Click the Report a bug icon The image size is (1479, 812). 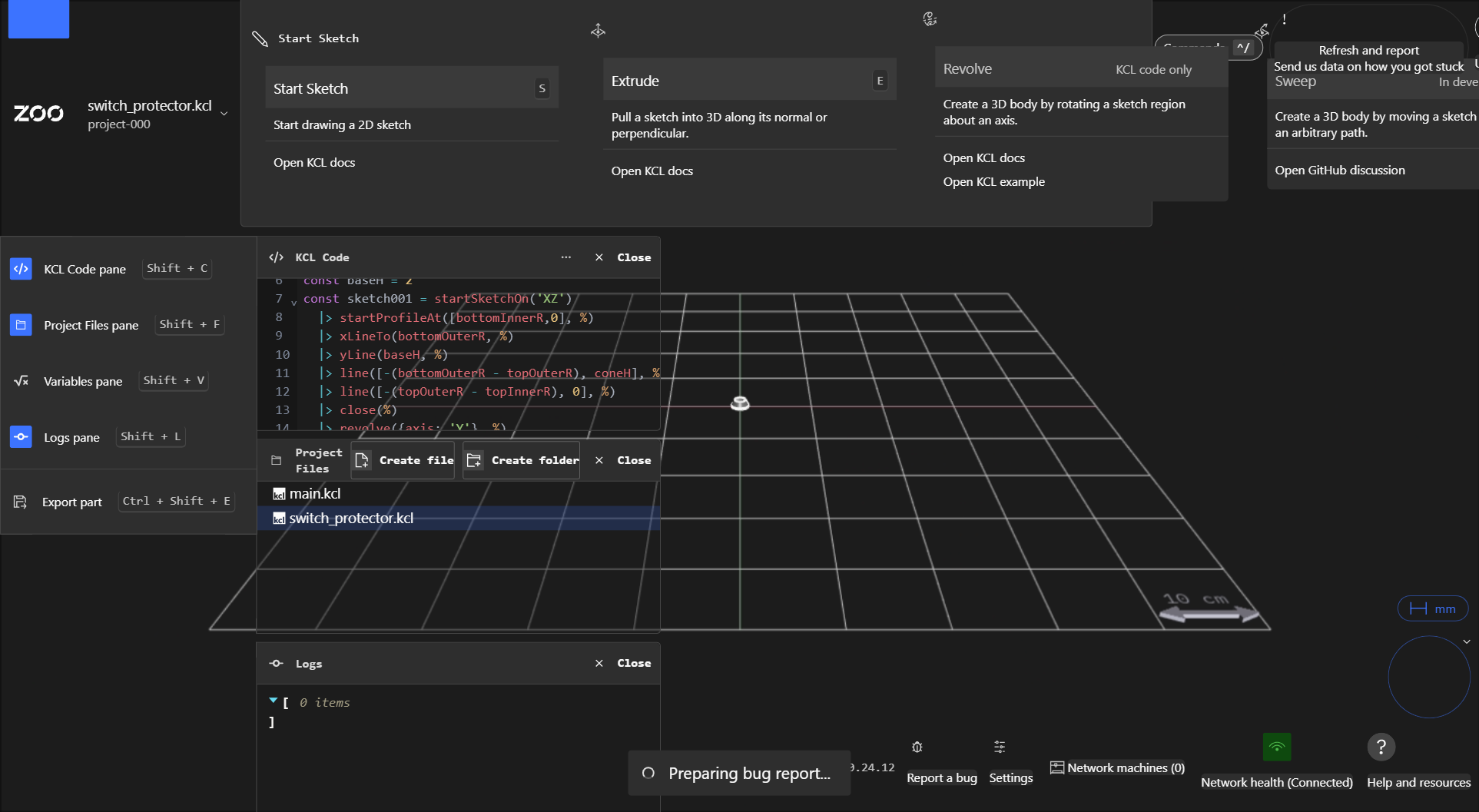tap(917, 747)
